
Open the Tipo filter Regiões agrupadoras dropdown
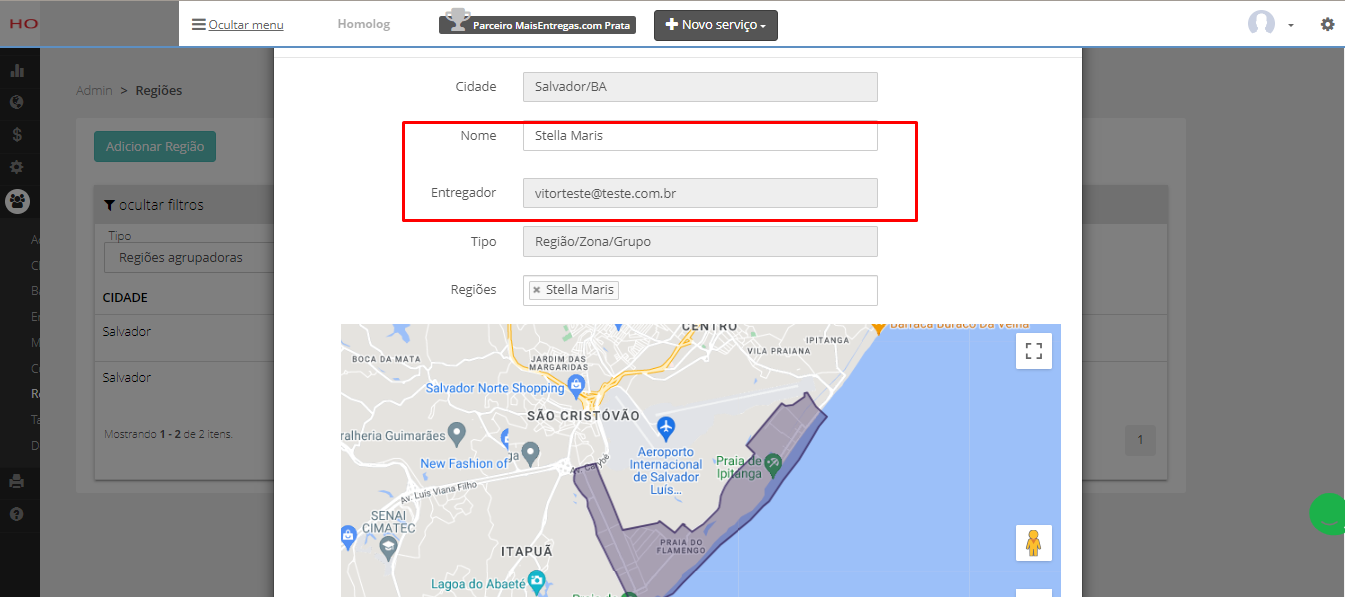point(188,258)
